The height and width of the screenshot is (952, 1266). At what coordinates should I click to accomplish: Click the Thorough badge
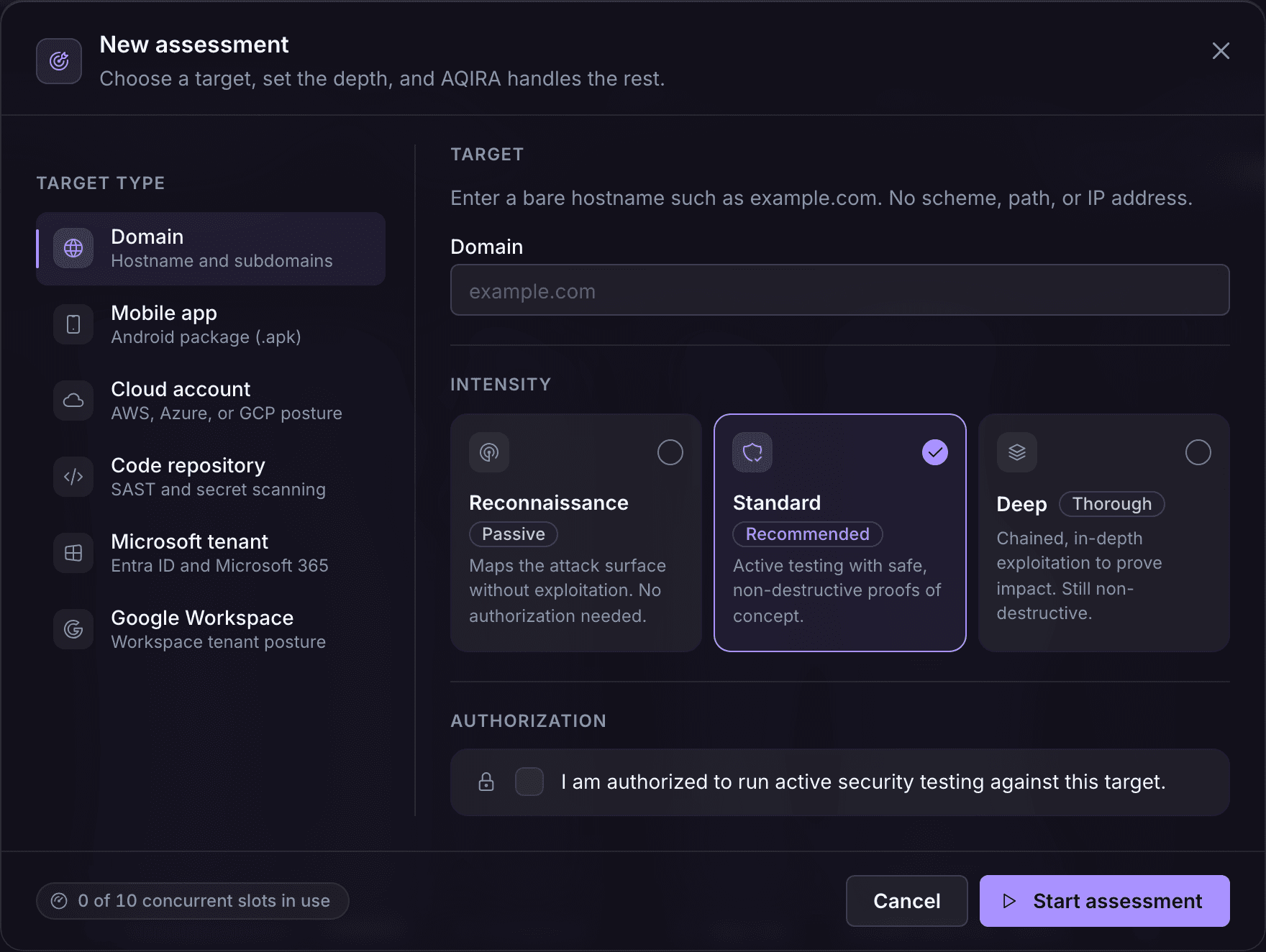(x=1112, y=504)
